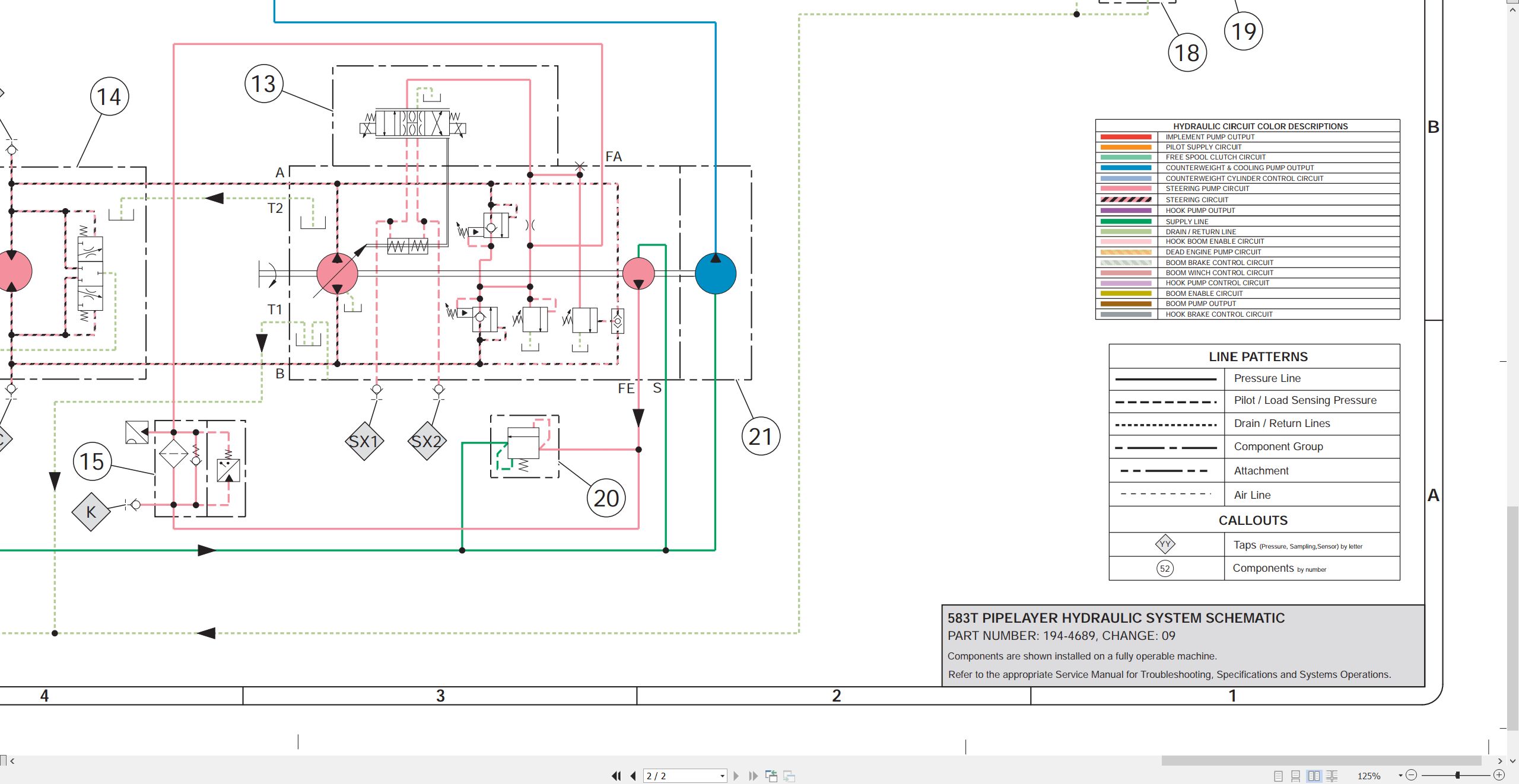
Task: Jump to the last page
Action: [x=754, y=776]
